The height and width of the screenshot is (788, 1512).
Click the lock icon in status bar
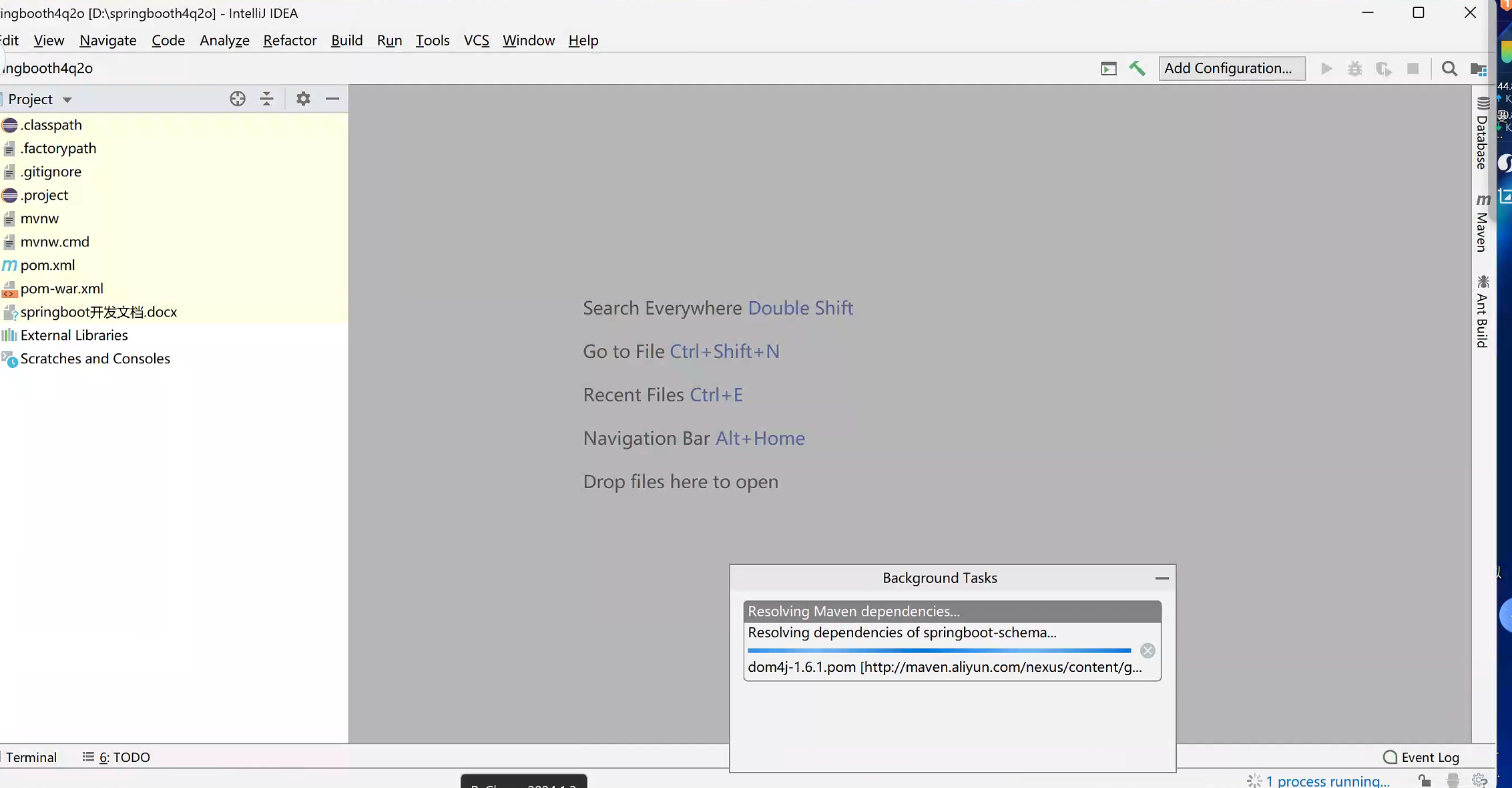click(1425, 780)
